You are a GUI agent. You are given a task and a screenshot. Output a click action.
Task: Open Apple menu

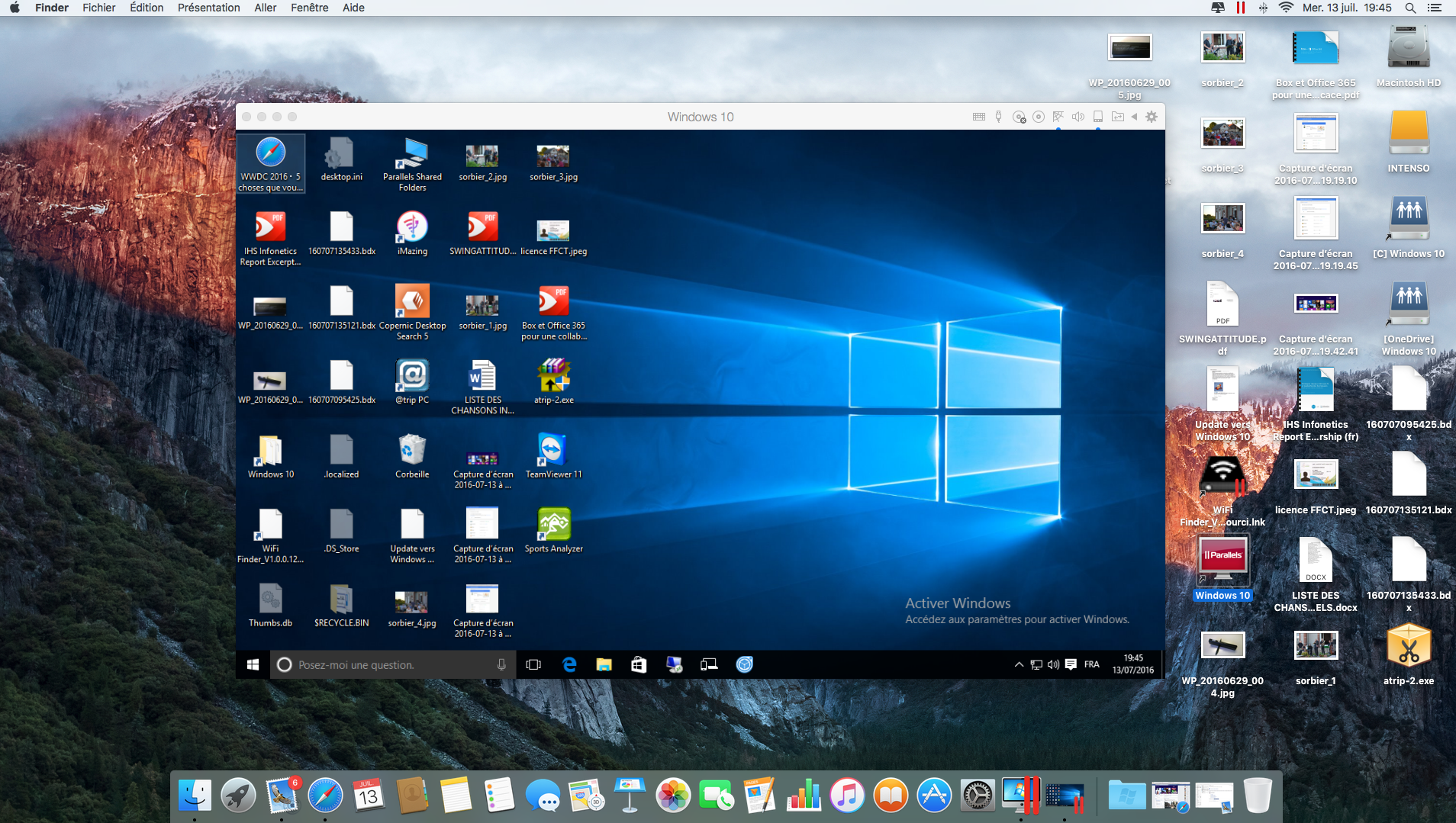pyautogui.click(x=14, y=8)
